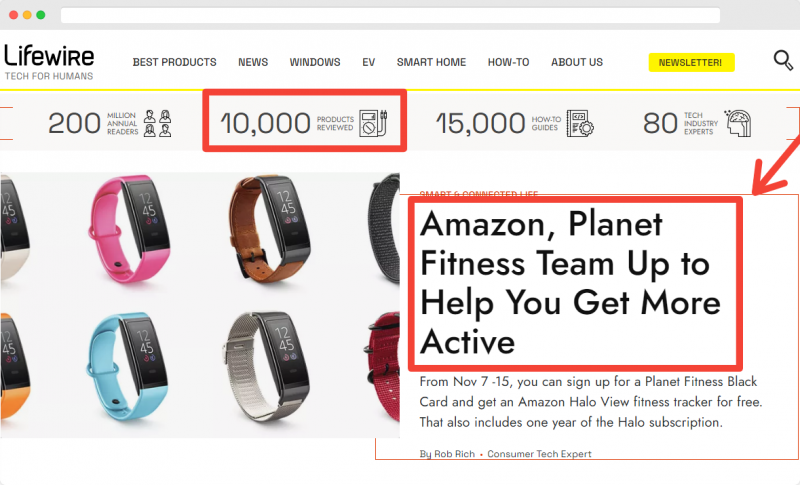Click the red browser close dot
Image resolution: width=800 pixels, height=485 pixels.
13,15
